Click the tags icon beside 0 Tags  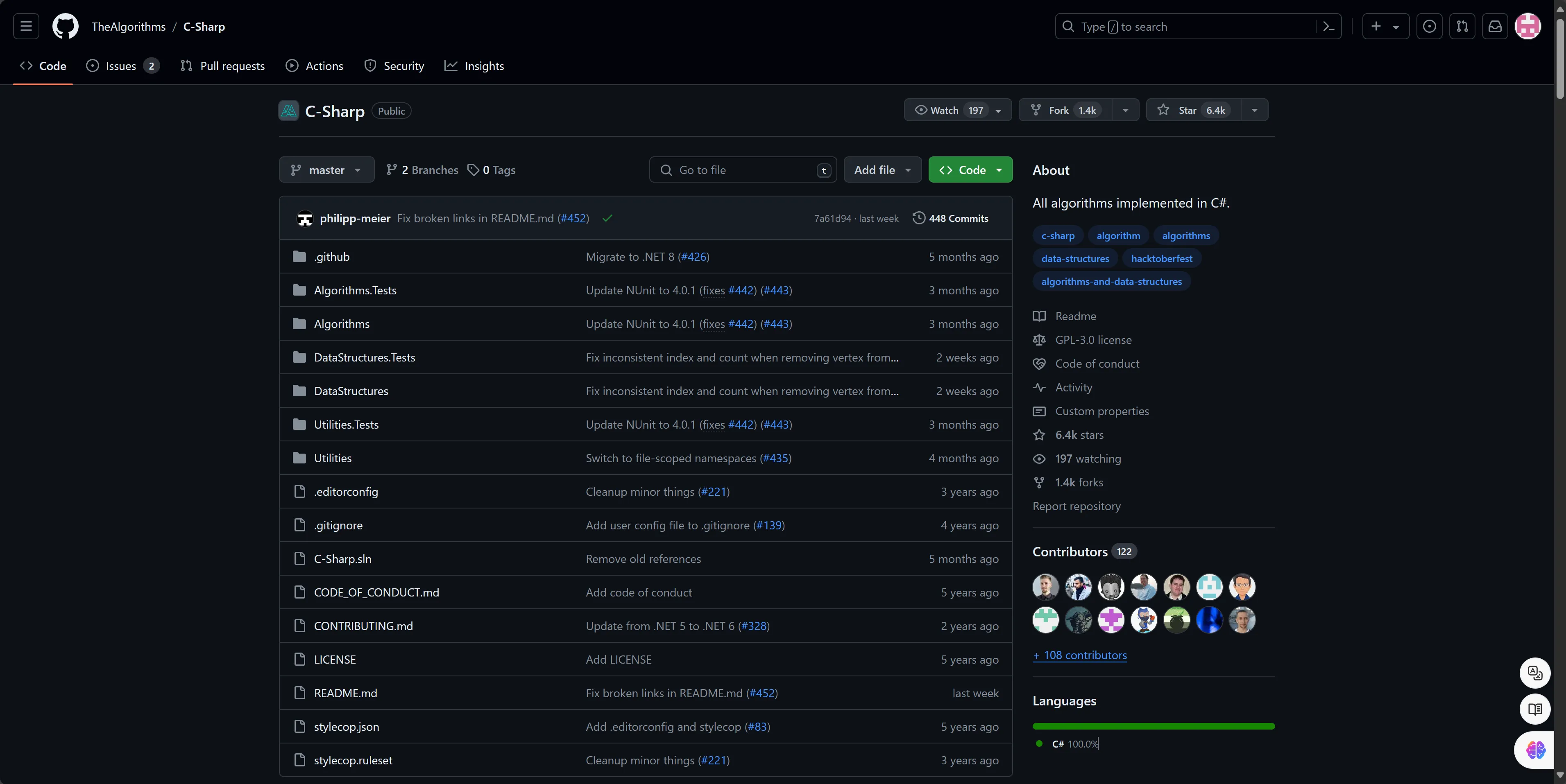click(x=473, y=169)
